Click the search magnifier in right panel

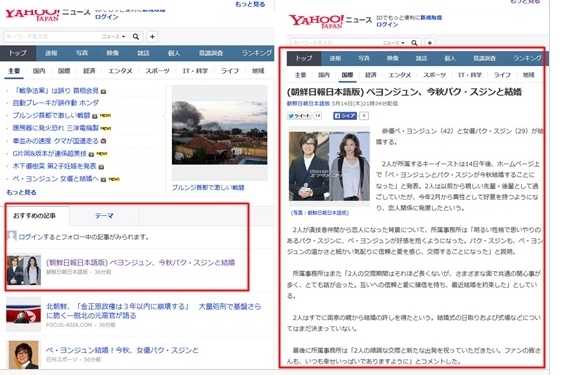[414, 43]
